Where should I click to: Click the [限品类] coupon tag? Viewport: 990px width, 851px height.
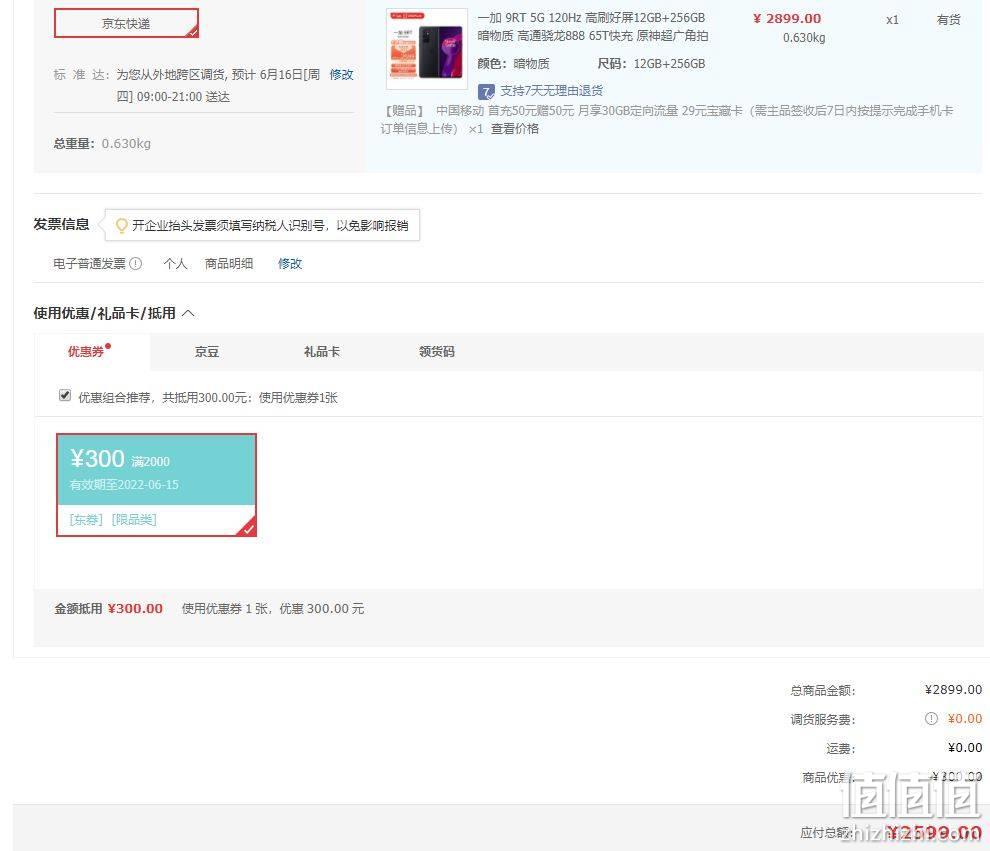tap(134, 520)
